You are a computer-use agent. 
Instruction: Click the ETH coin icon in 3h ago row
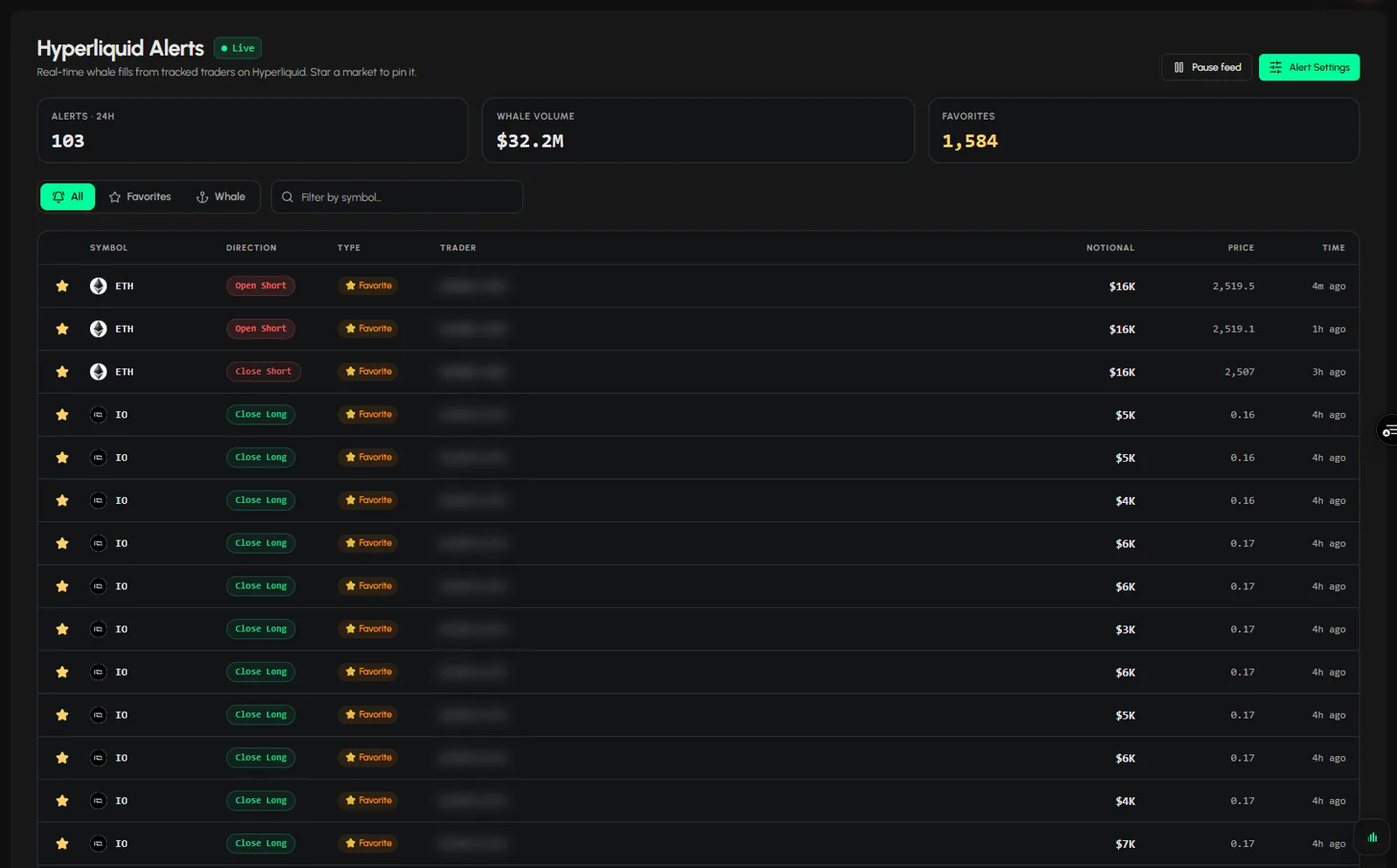(x=99, y=371)
